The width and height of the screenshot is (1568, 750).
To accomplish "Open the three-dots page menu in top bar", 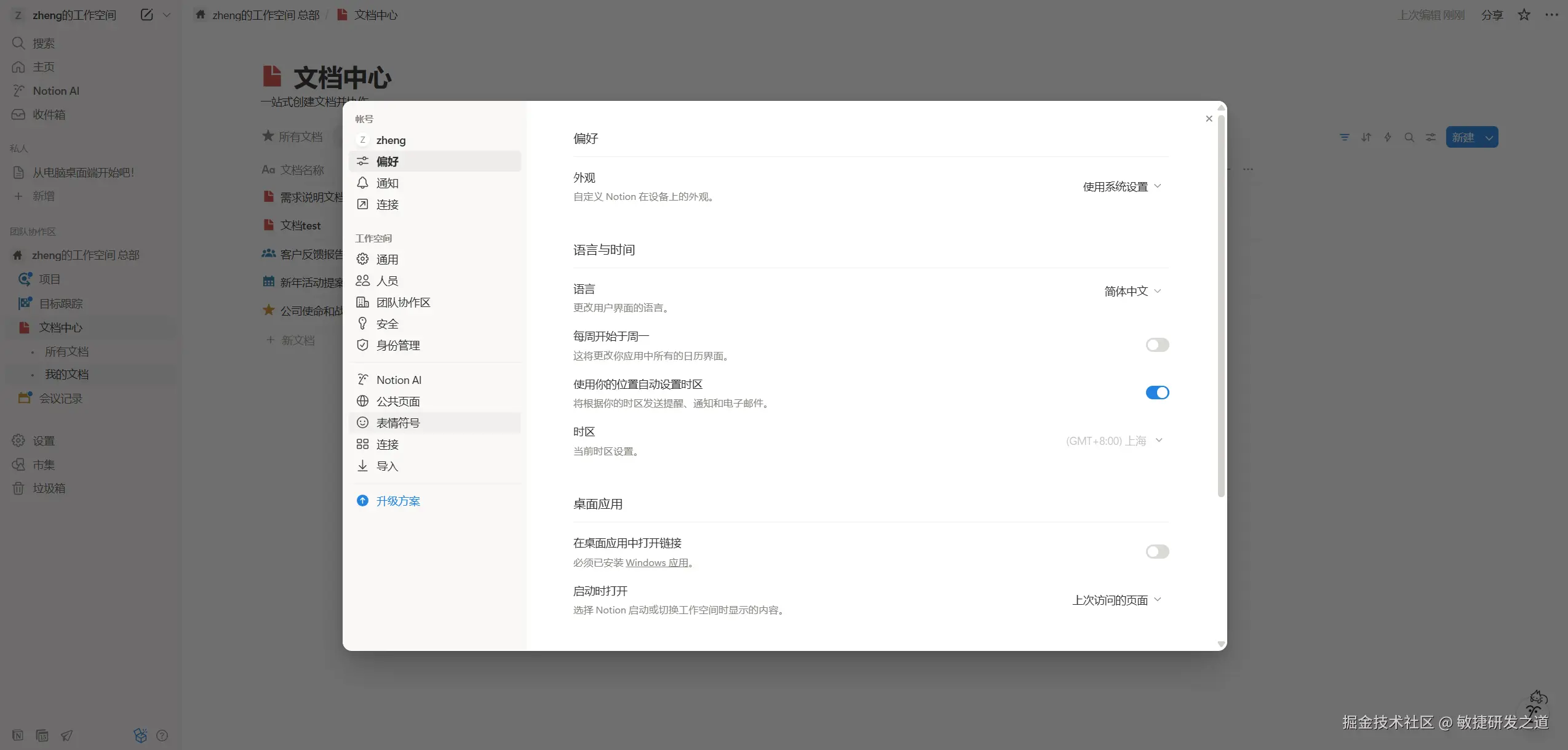I will coord(1551,15).
